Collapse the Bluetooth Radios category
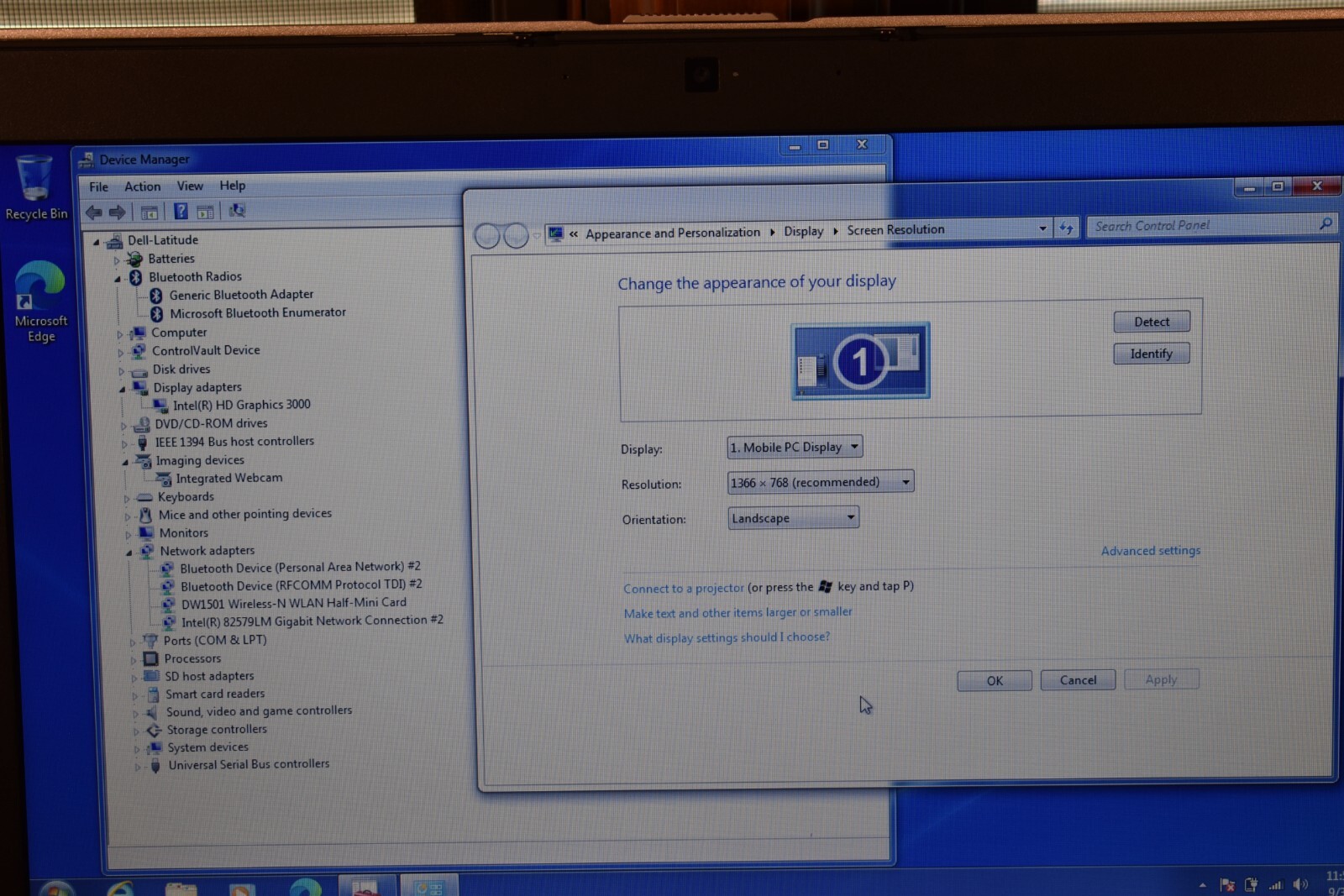The width and height of the screenshot is (1344, 896). [118, 279]
